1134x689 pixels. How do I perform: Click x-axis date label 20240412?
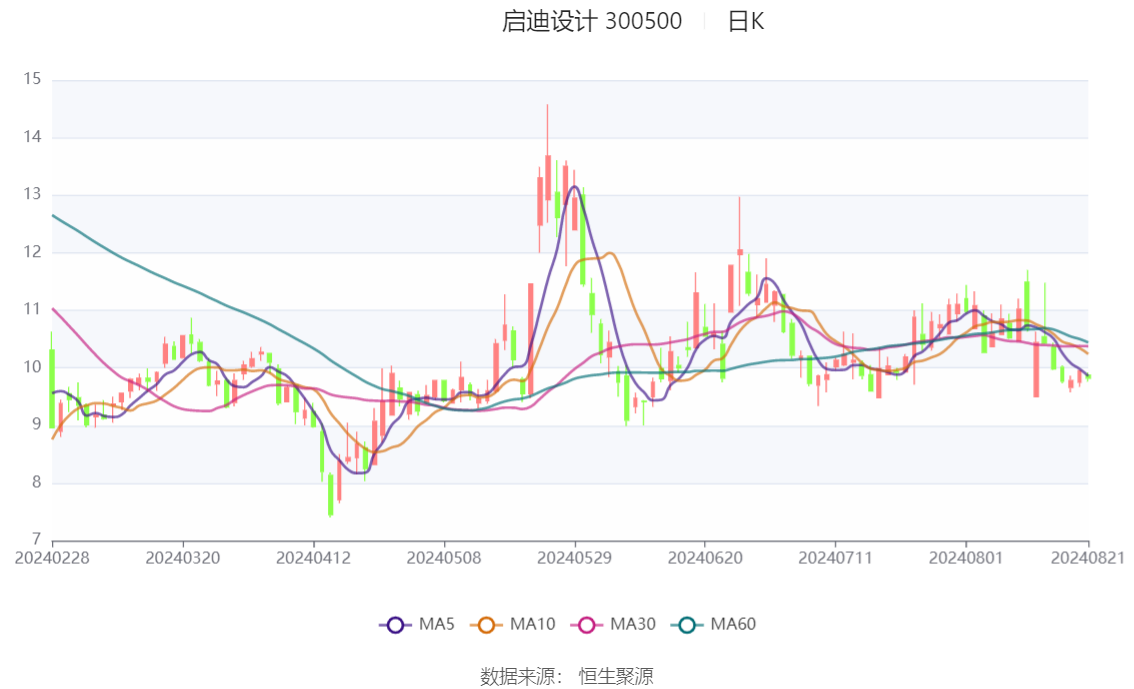pos(313,558)
